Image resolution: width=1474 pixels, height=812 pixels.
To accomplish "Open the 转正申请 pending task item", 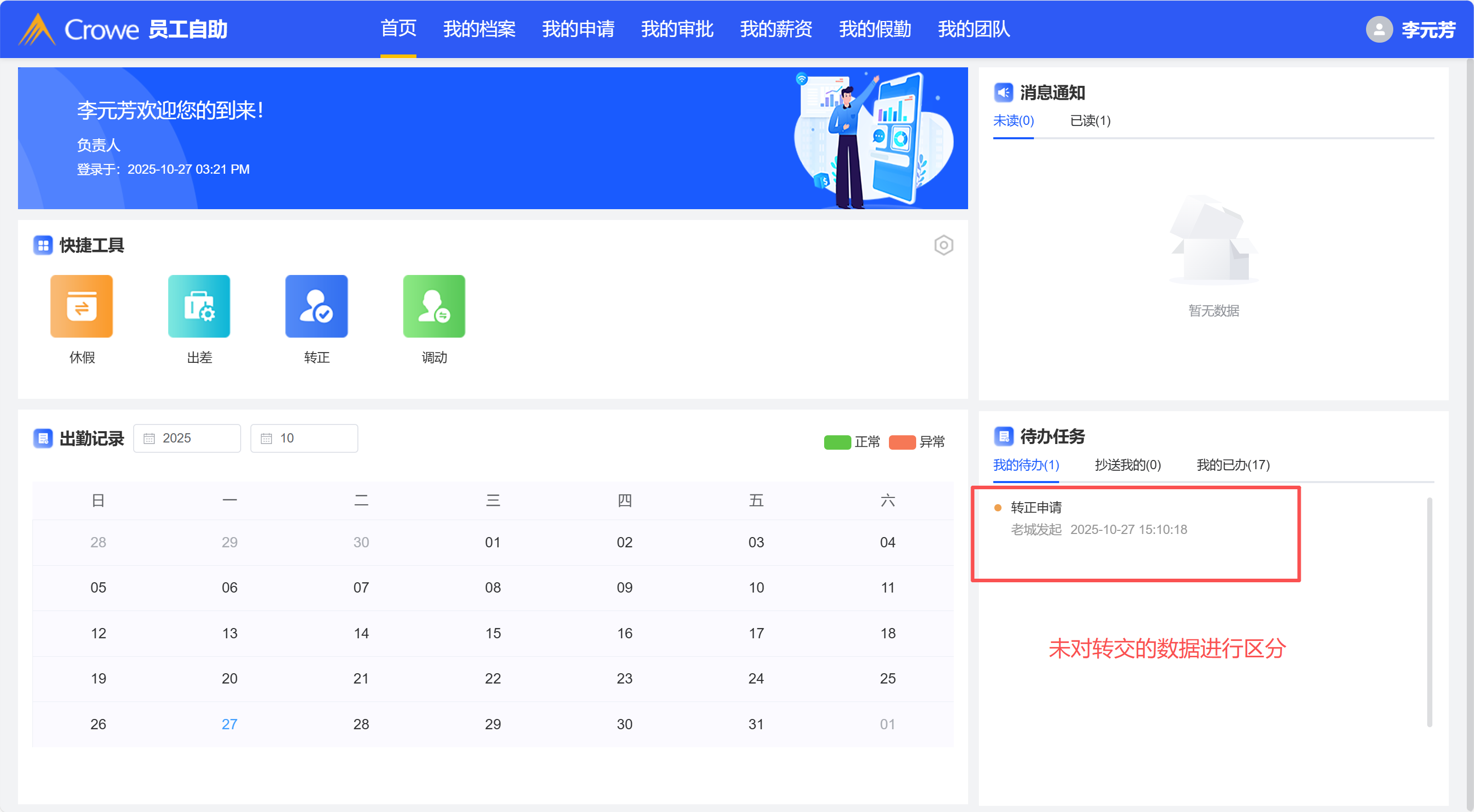I will (x=1035, y=507).
